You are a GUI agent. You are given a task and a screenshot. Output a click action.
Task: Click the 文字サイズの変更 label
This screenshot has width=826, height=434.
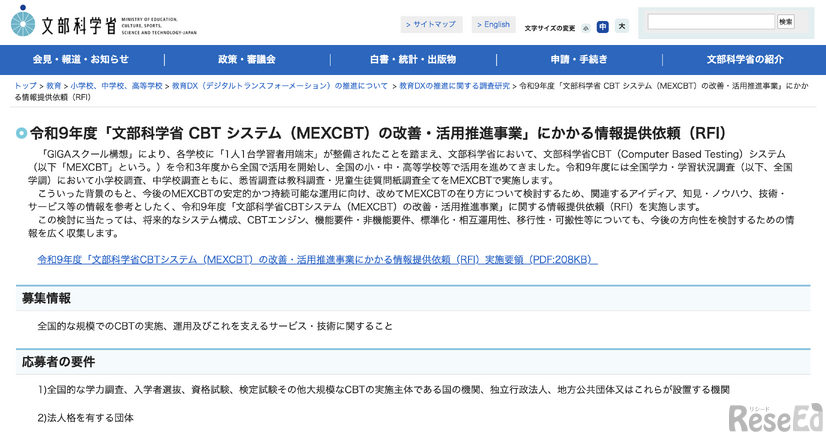[x=549, y=28]
